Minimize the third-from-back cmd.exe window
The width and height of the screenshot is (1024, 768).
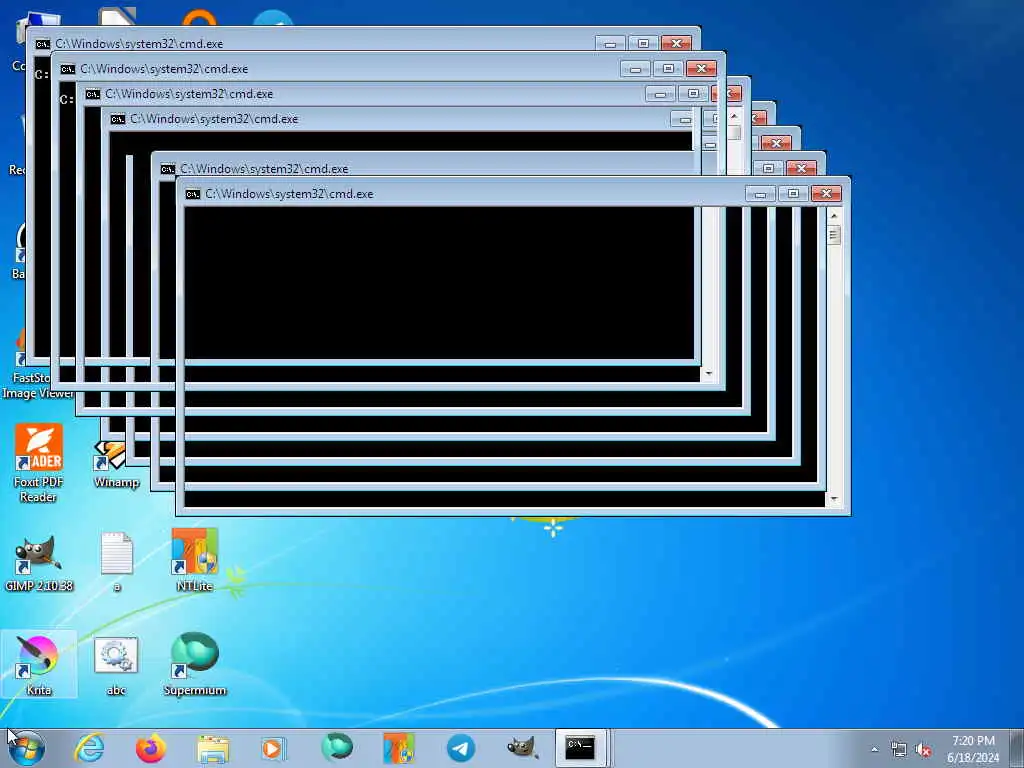point(660,94)
